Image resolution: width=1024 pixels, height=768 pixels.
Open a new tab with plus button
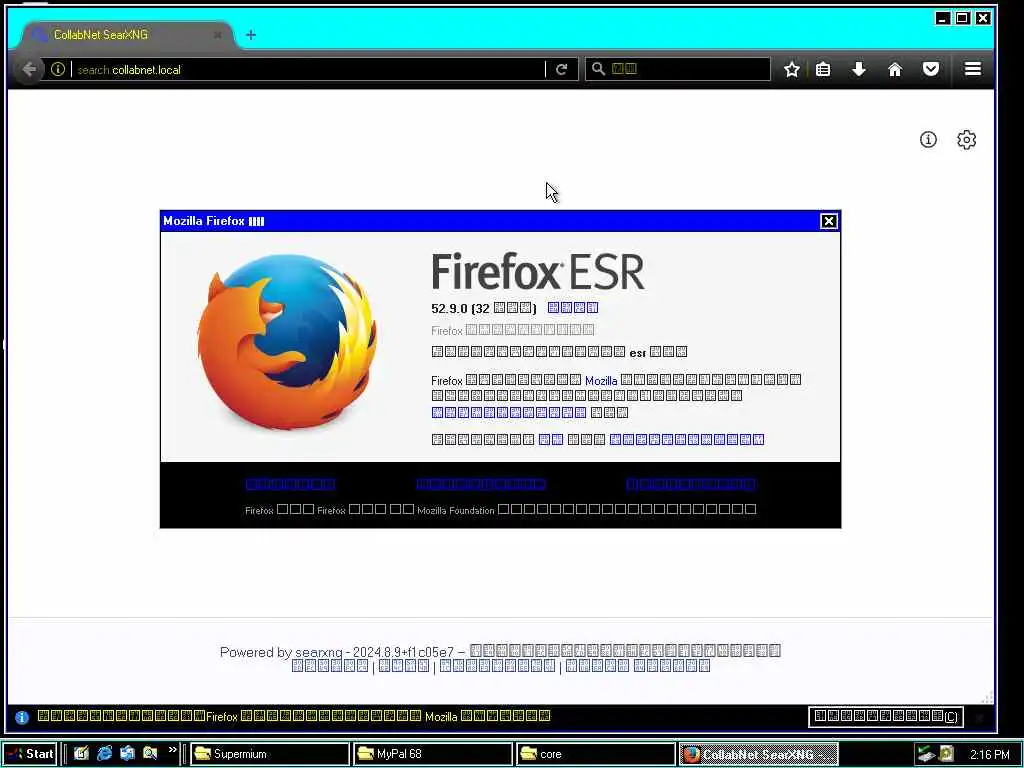pyautogui.click(x=251, y=35)
